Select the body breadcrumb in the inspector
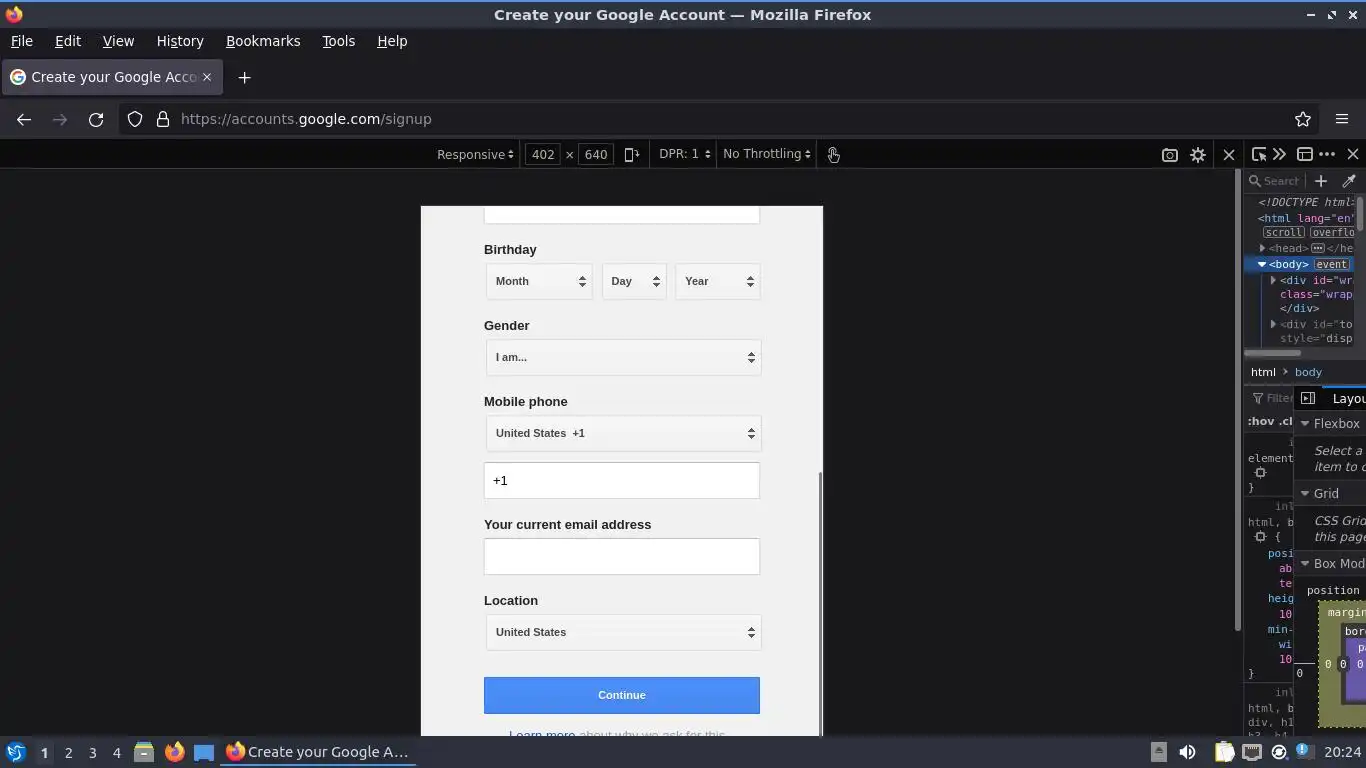The image size is (1366, 768). 1308,372
